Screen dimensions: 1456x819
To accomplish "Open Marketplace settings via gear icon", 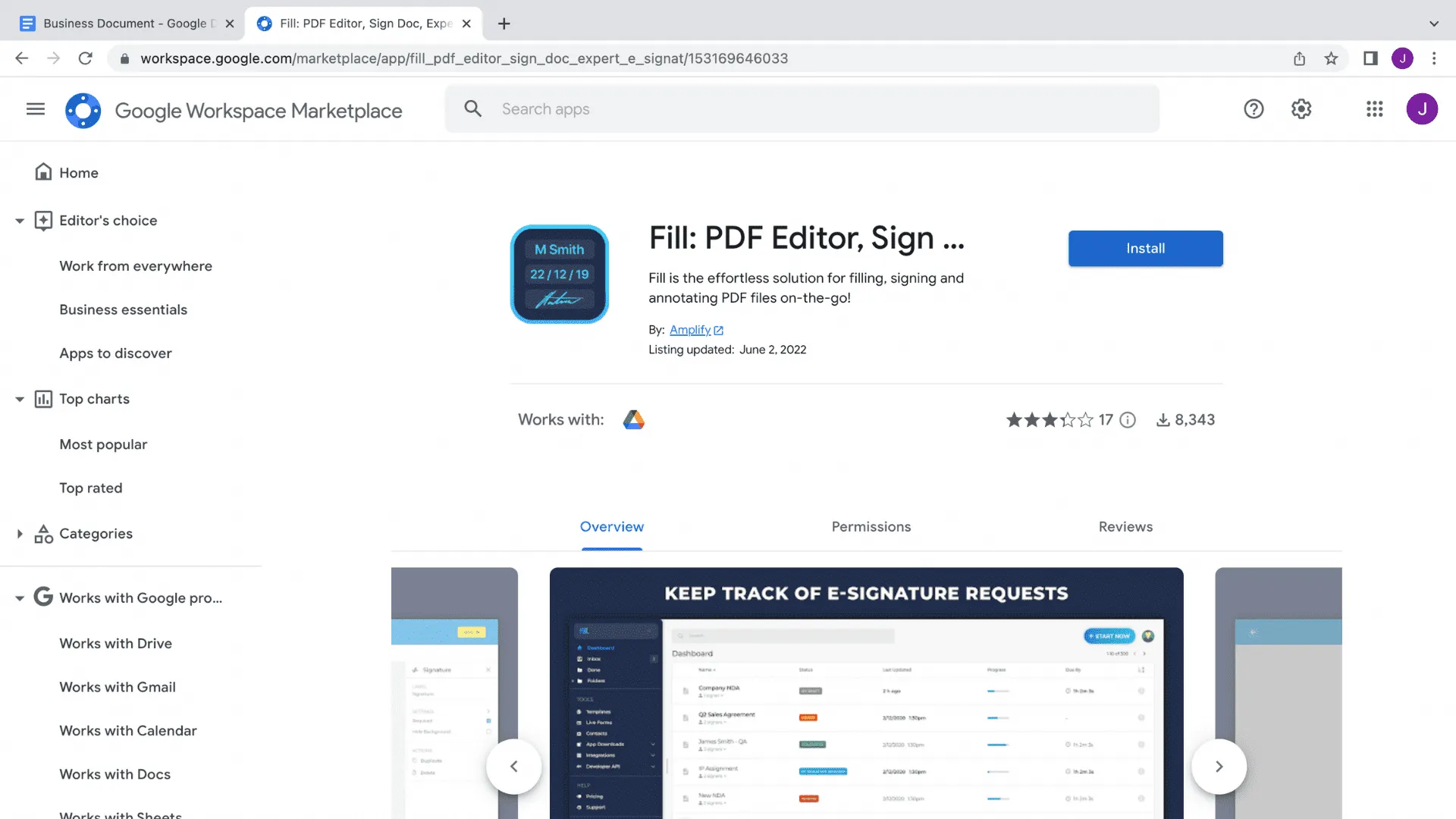I will coord(1301,108).
